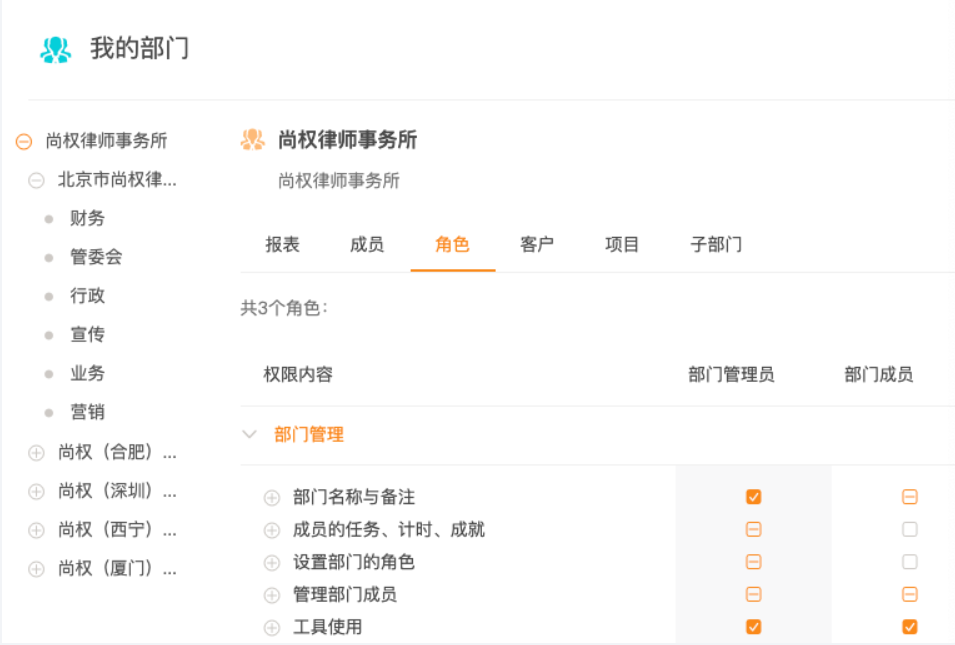Expand the 部门名称与备注 permission row
Image resolution: width=955 pixels, height=645 pixels.
272,498
